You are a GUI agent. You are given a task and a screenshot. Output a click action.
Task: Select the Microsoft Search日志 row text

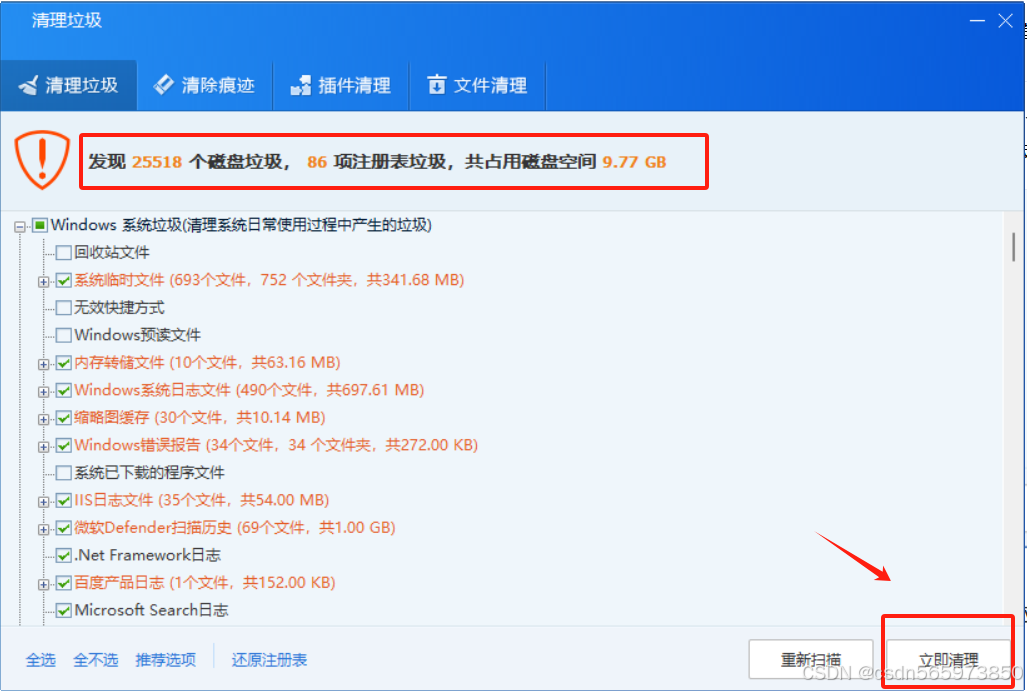pyautogui.click(x=151, y=610)
